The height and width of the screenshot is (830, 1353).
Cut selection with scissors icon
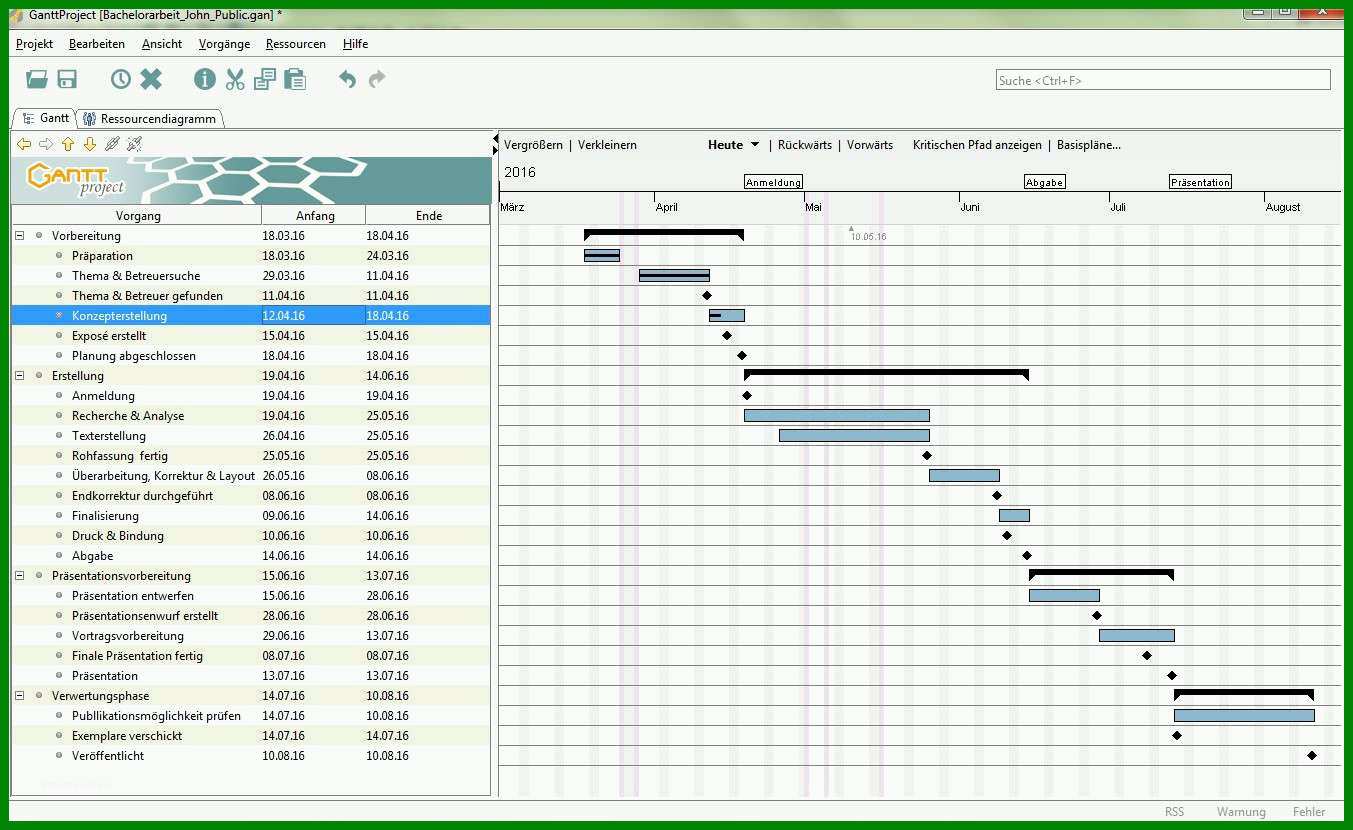[x=235, y=79]
